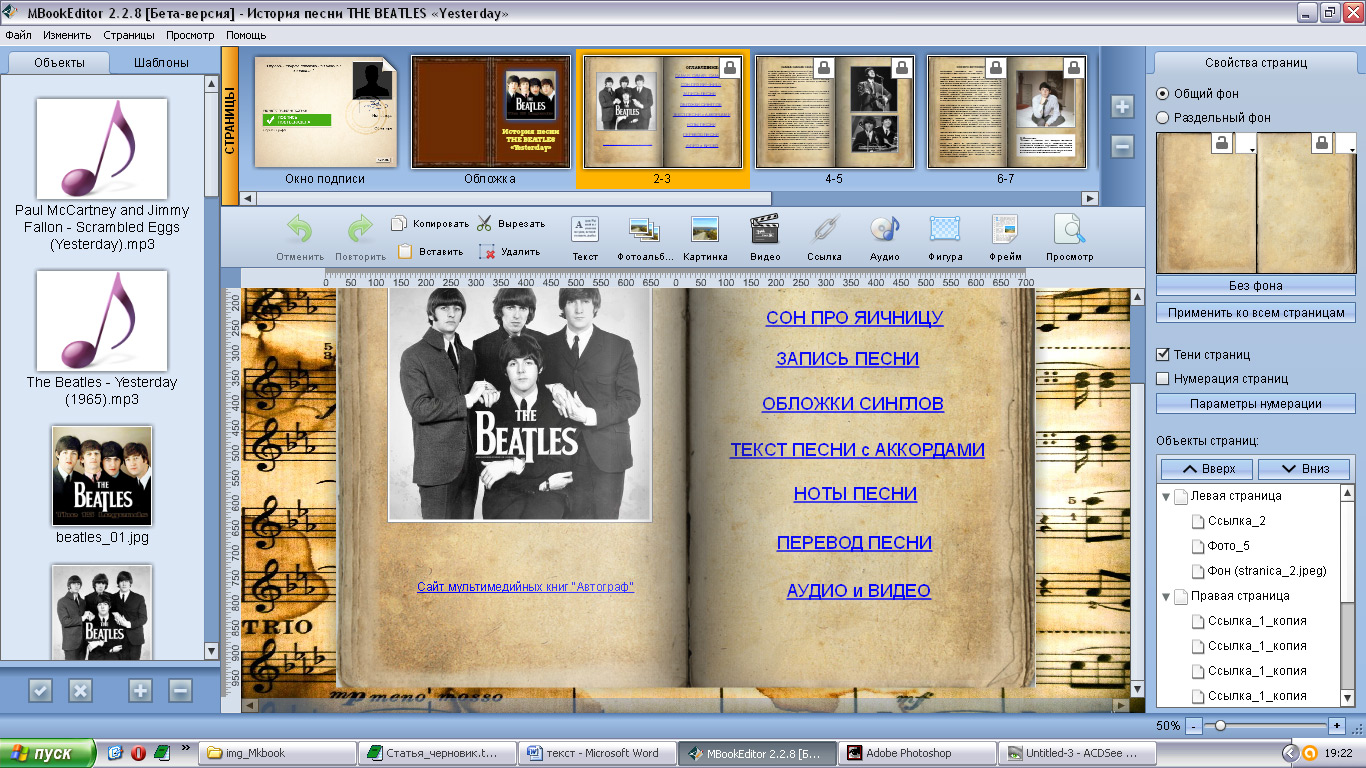The height and width of the screenshot is (768, 1366).
Task: Uncheck Тени страниц checkbox
Action: click(x=1162, y=354)
